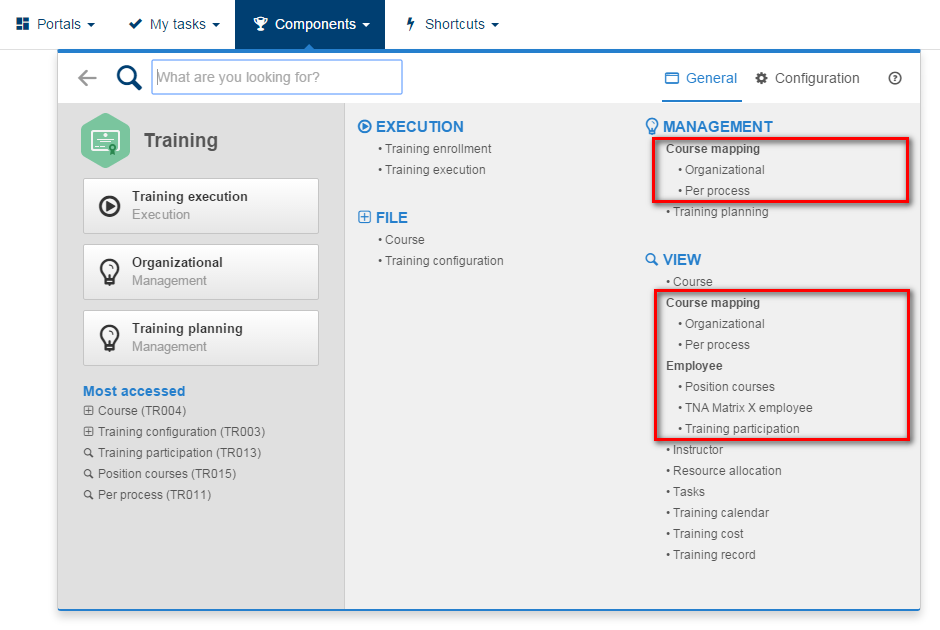The width and height of the screenshot is (940, 630).
Task: Select Training calendar under View
Action: (x=721, y=513)
